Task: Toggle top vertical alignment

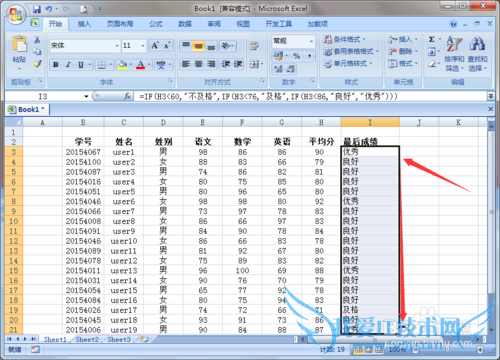Action: [x=186, y=46]
